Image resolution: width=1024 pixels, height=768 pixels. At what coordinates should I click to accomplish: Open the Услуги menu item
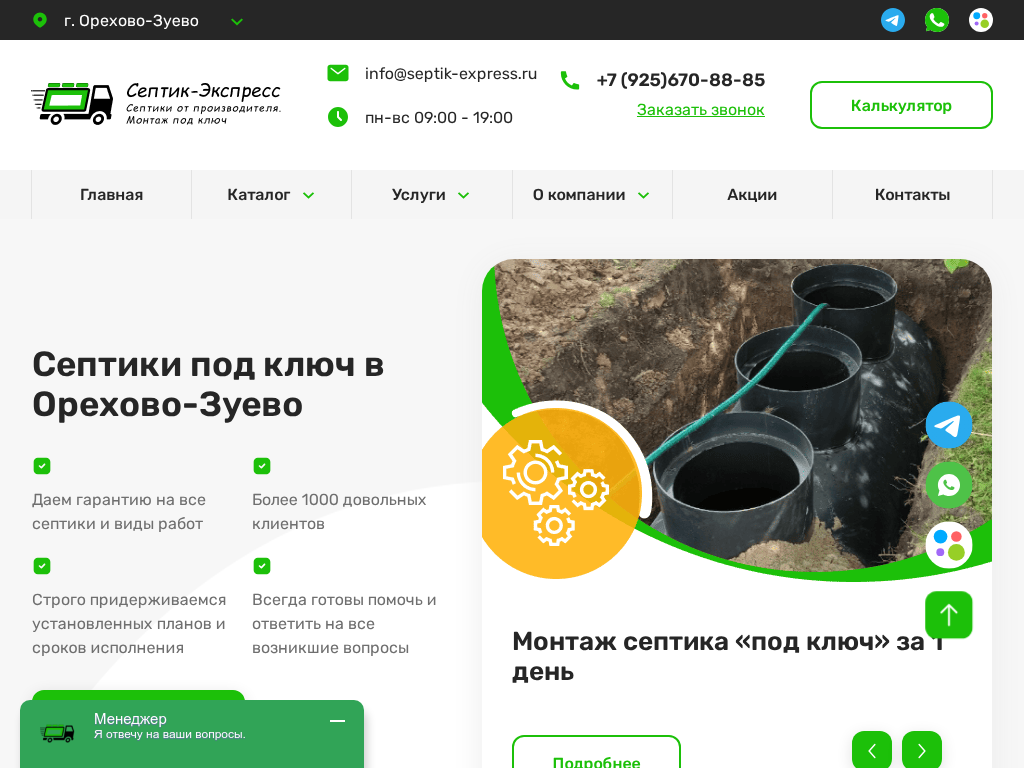(x=419, y=195)
